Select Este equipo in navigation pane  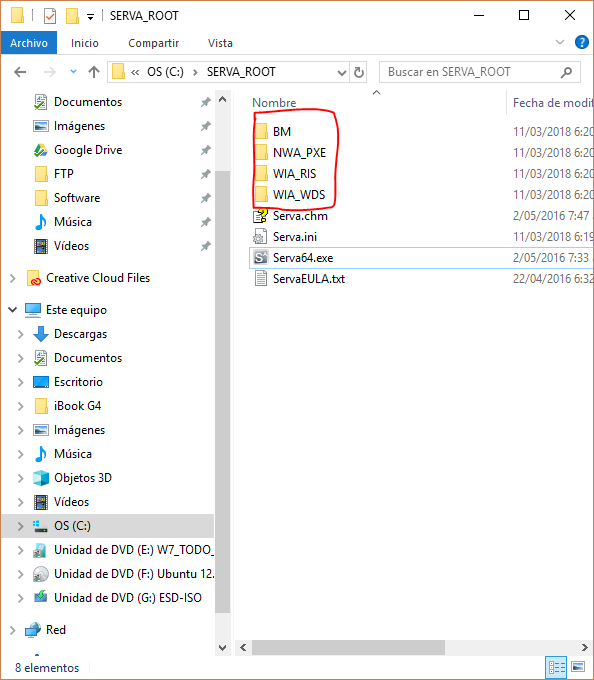click(x=76, y=310)
